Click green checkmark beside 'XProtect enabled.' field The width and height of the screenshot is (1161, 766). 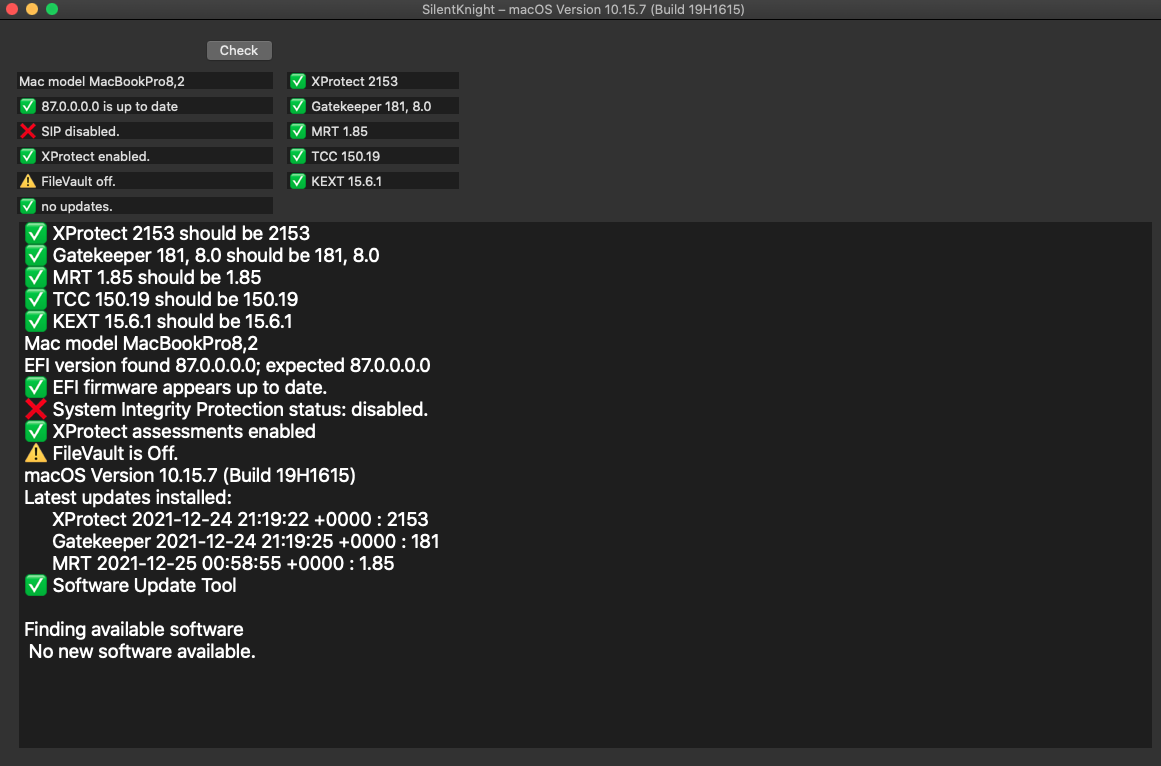28,156
